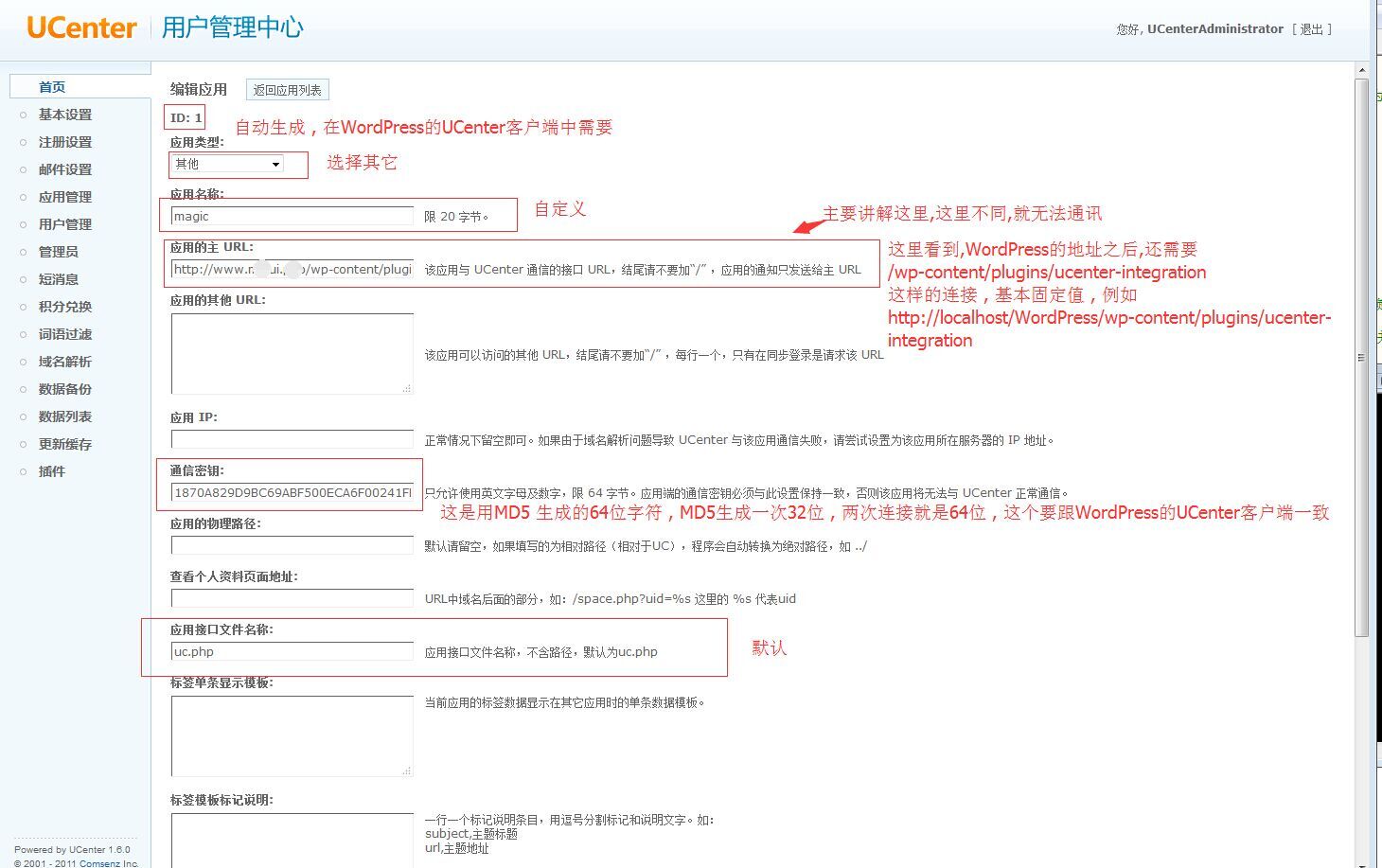Viewport: 1382px width, 868px height.
Task: Click the 应用的物理路径 input field
Action: click(x=292, y=545)
